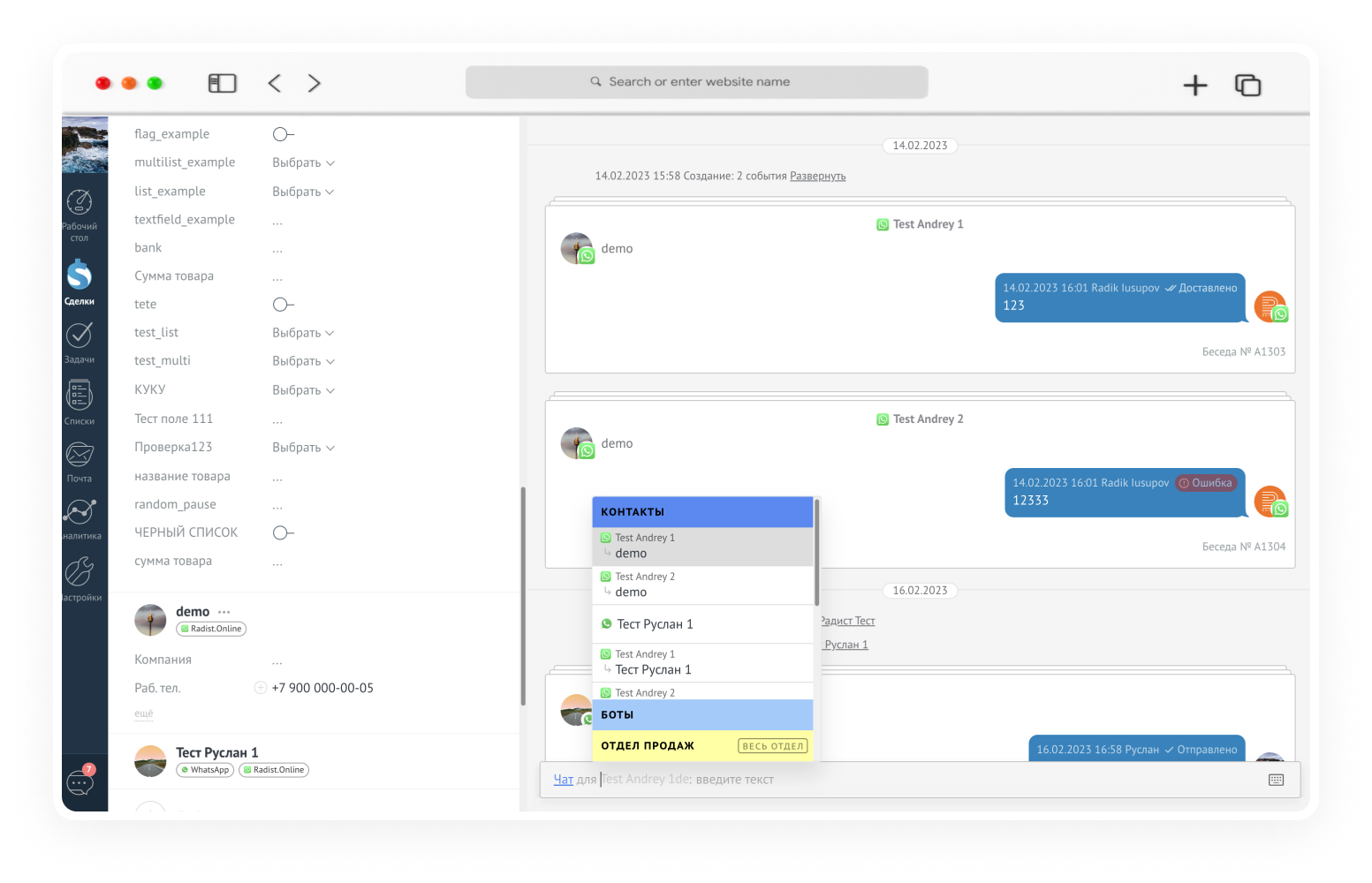Open the Проверка123 Выбрать dropdown
1372x883 pixels.
click(303, 448)
